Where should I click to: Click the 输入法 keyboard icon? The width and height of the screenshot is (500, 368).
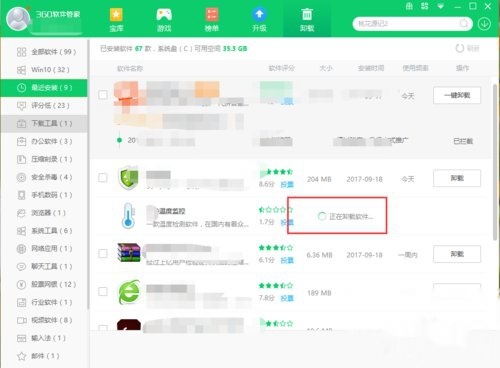[21, 338]
